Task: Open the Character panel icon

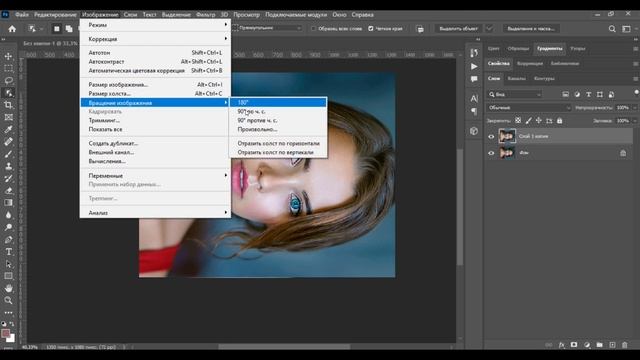Action: [474, 98]
